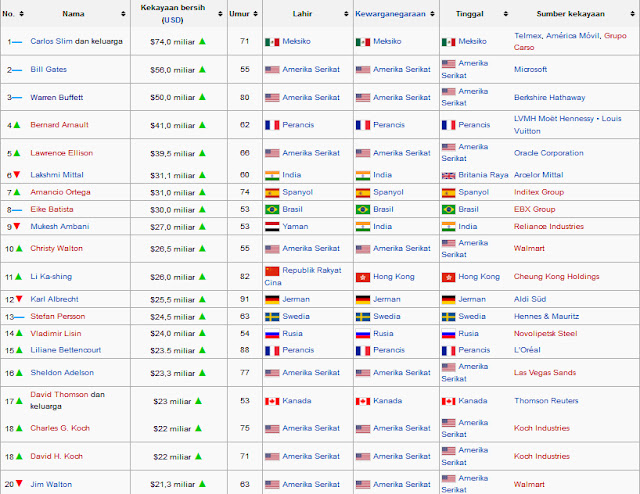Sort by Sumber kekayaan column arrows
This screenshot has width=640, height=494.
pos(632,14)
